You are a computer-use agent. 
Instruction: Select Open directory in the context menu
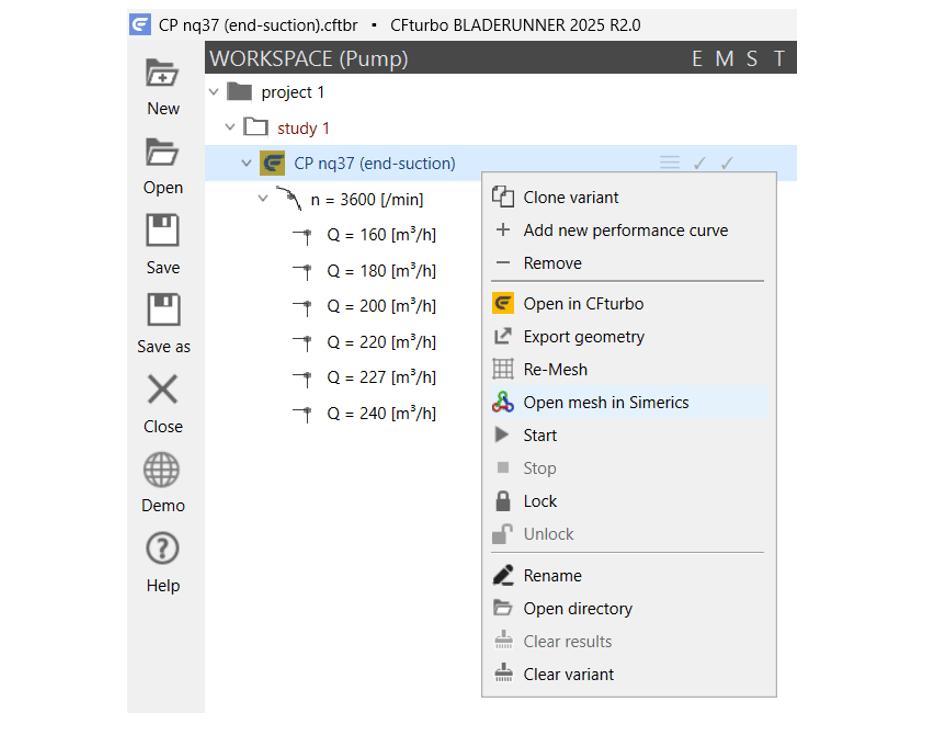628,609
